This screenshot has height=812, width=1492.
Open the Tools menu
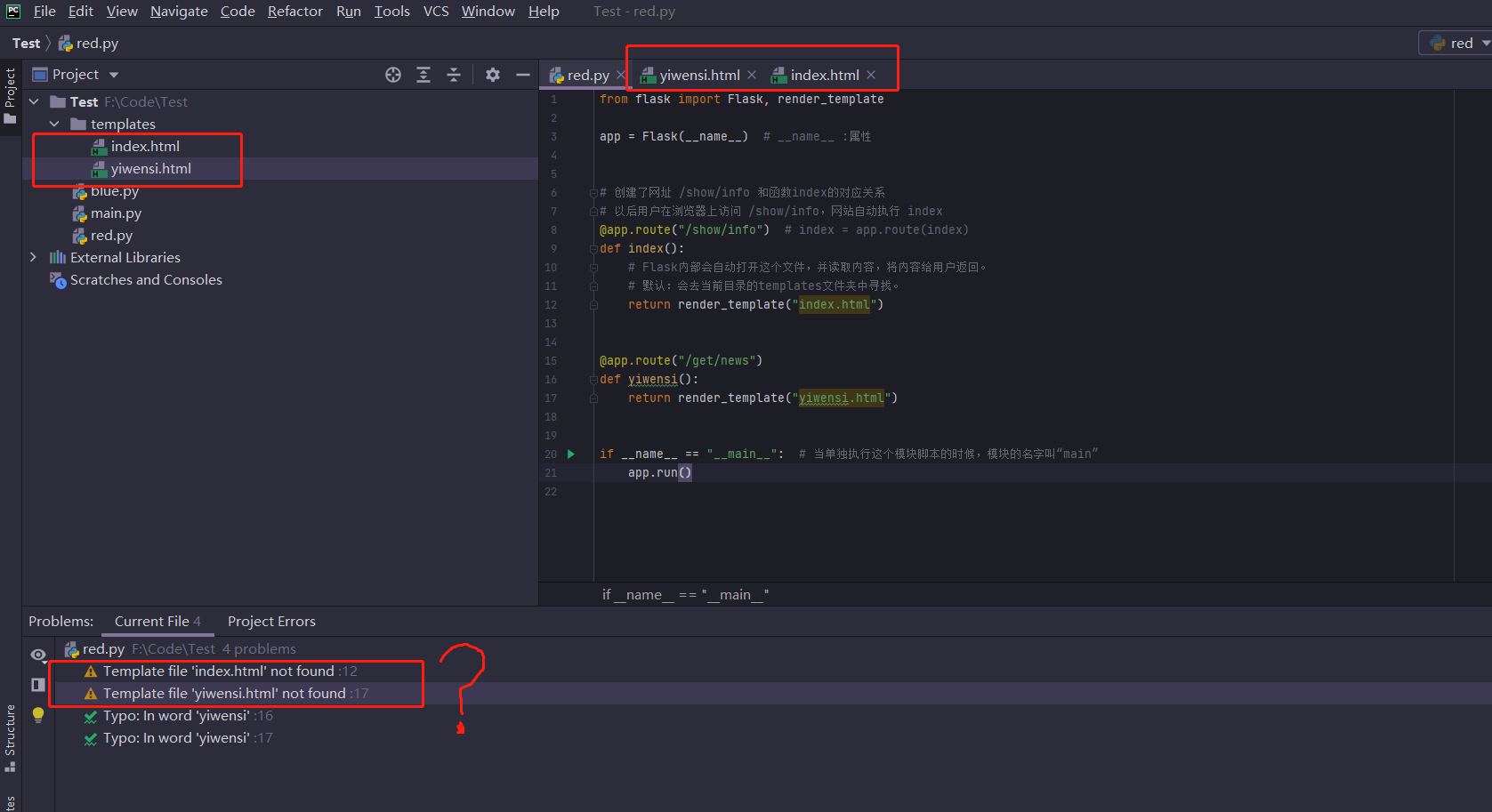point(392,12)
